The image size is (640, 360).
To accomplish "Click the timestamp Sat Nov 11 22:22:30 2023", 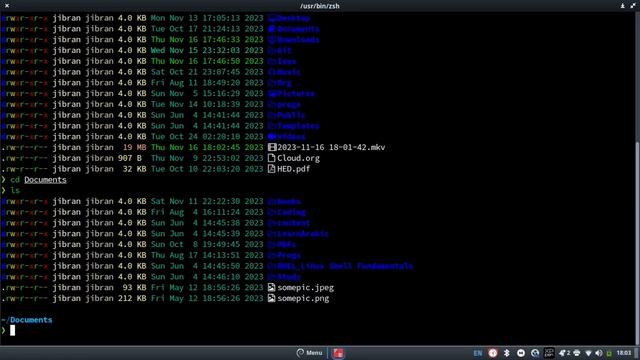I will pos(207,201).
